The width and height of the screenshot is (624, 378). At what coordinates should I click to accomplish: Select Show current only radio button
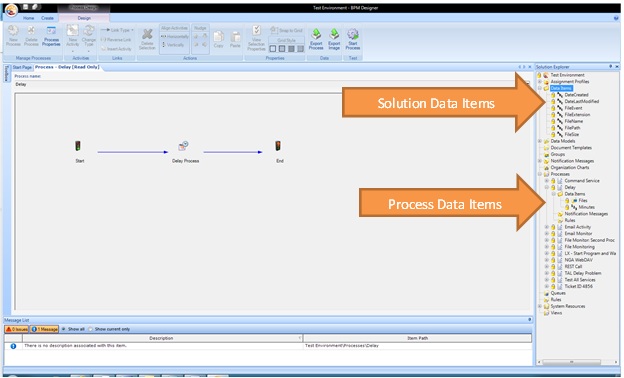click(90, 329)
